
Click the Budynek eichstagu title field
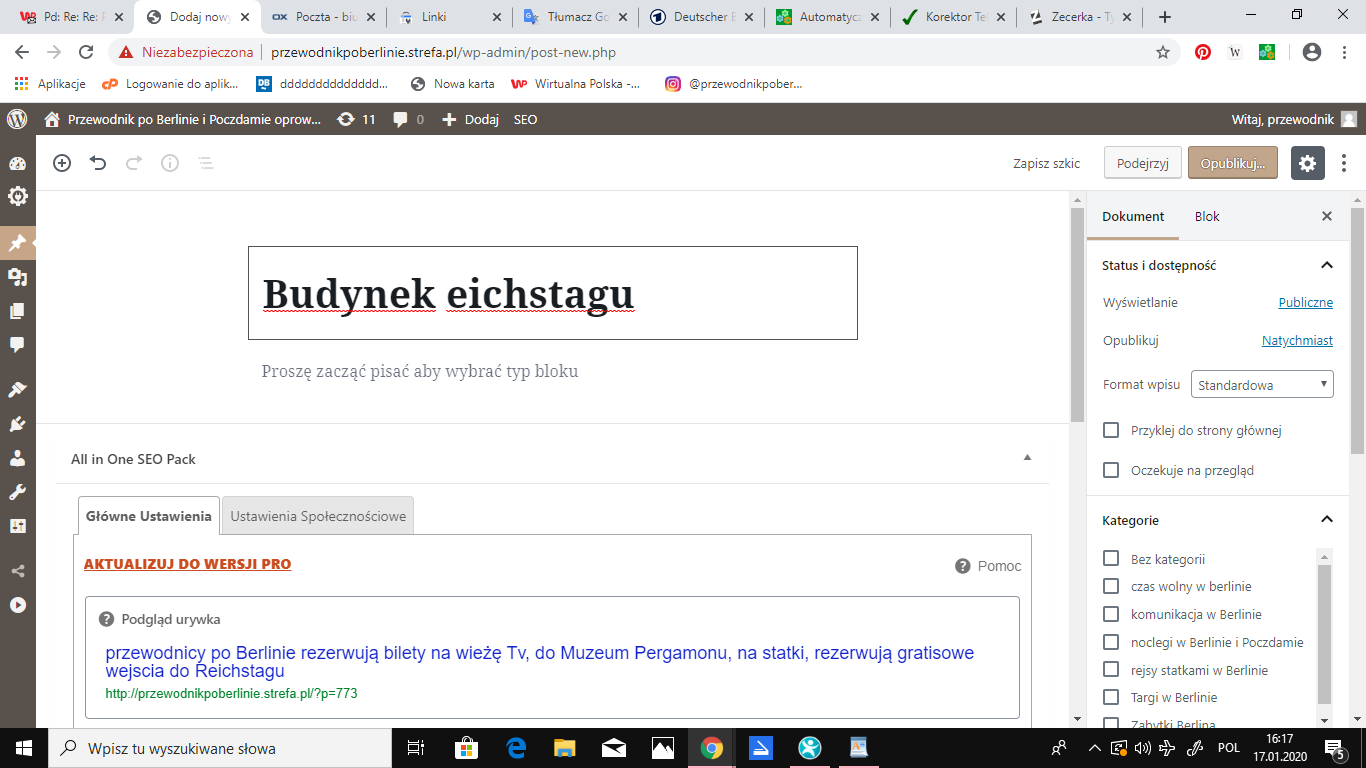click(552, 294)
